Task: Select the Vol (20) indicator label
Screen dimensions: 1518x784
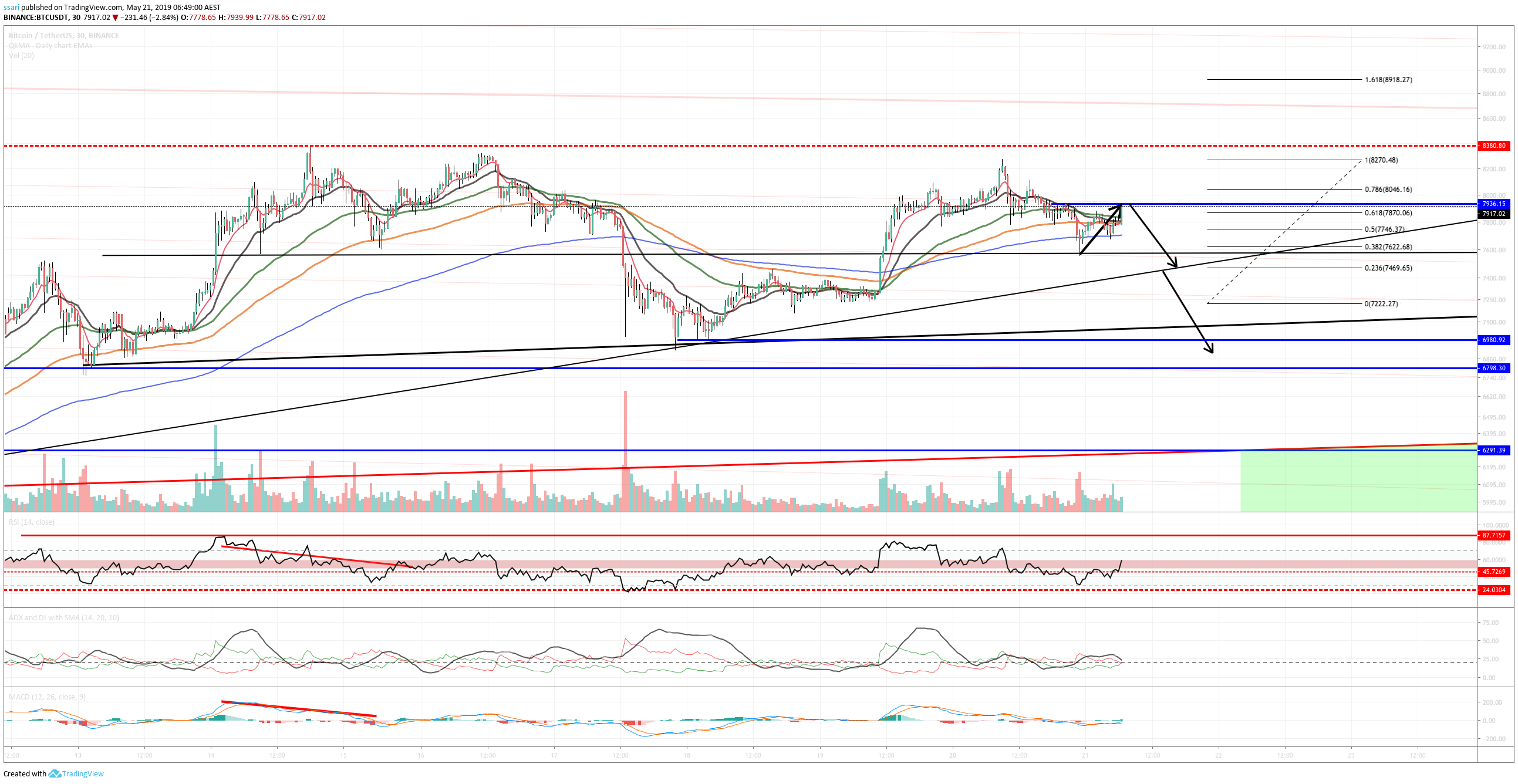Action: [21, 55]
